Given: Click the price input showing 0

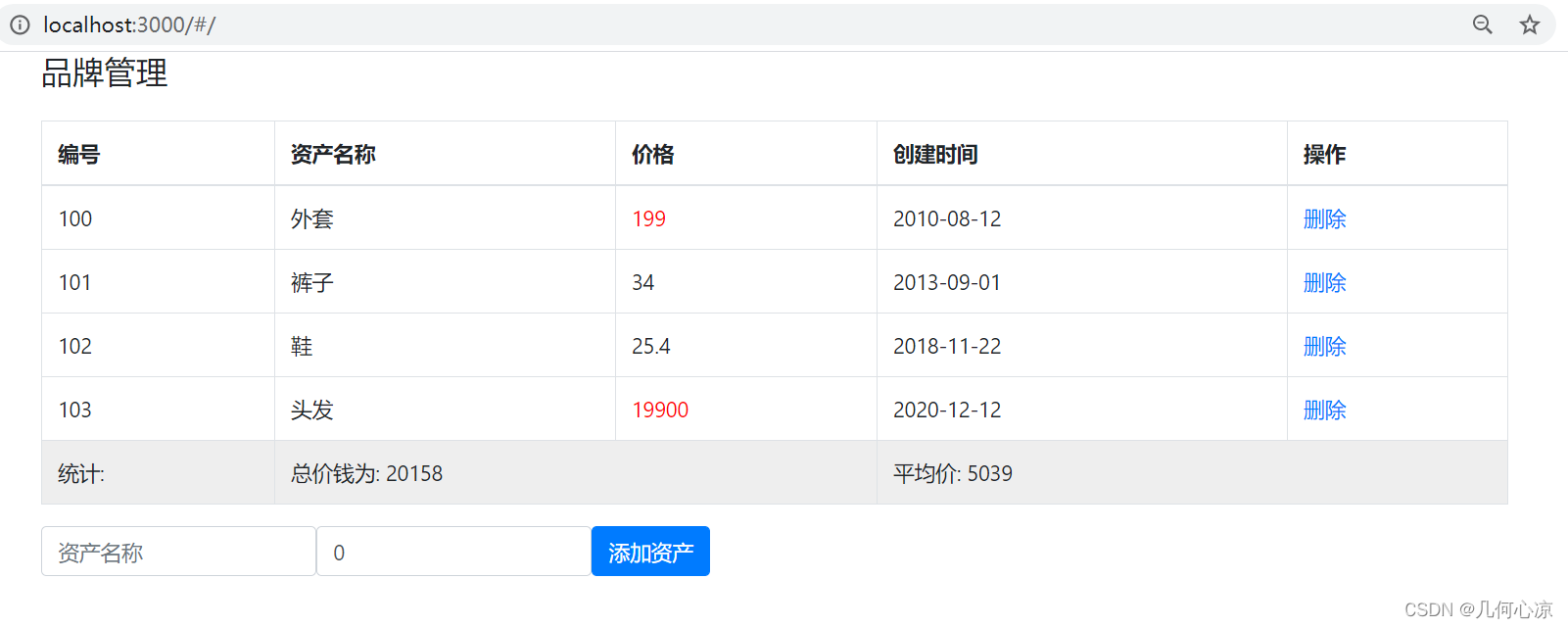Looking at the screenshot, I should tap(453, 552).
